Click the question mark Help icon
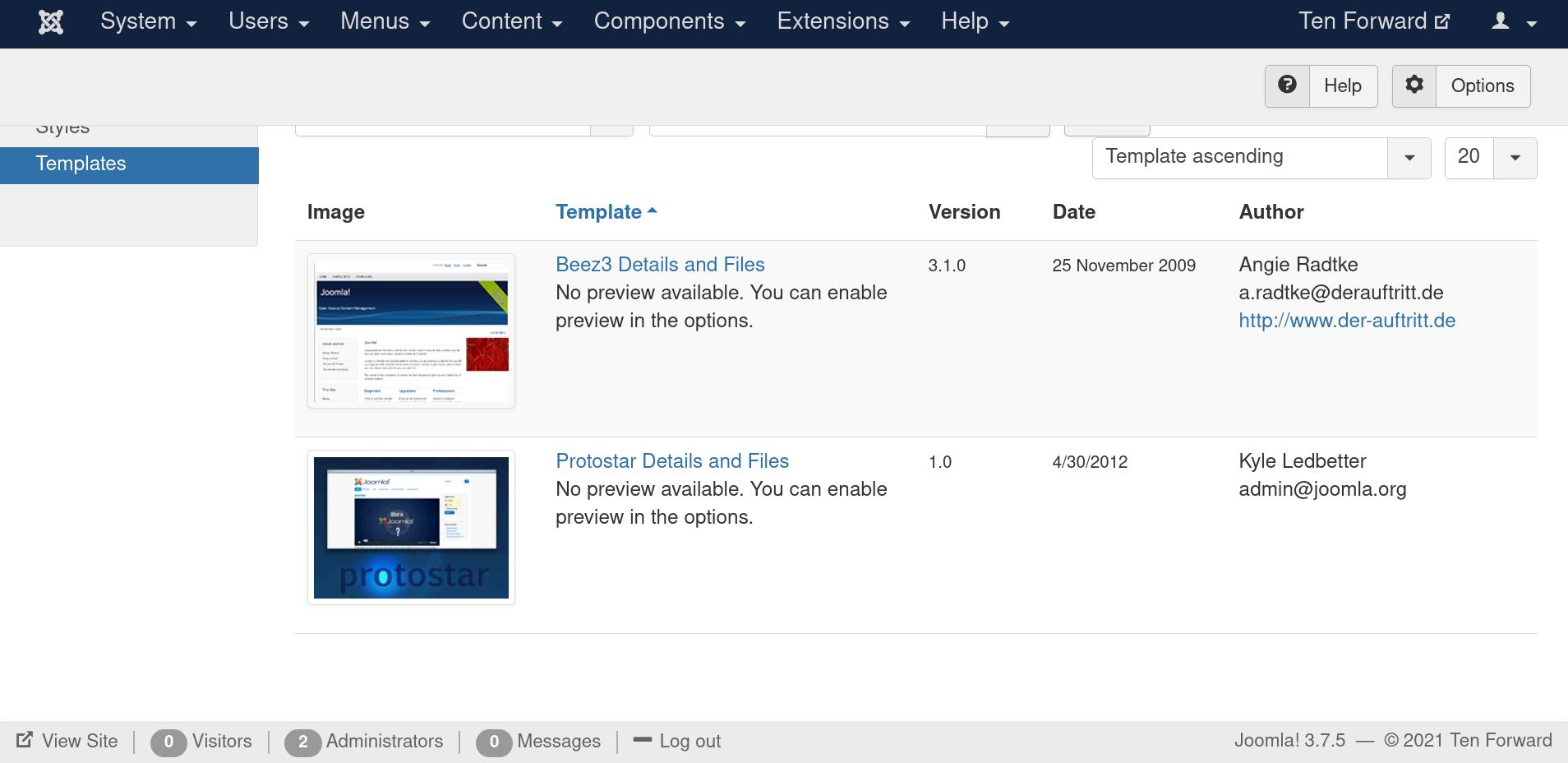 tap(1287, 85)
